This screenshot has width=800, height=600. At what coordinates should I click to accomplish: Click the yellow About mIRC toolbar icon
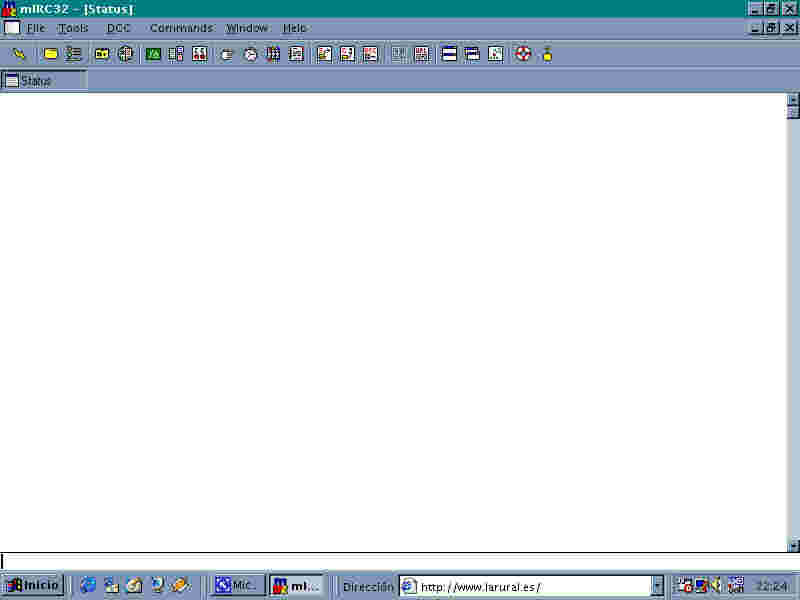547,54
